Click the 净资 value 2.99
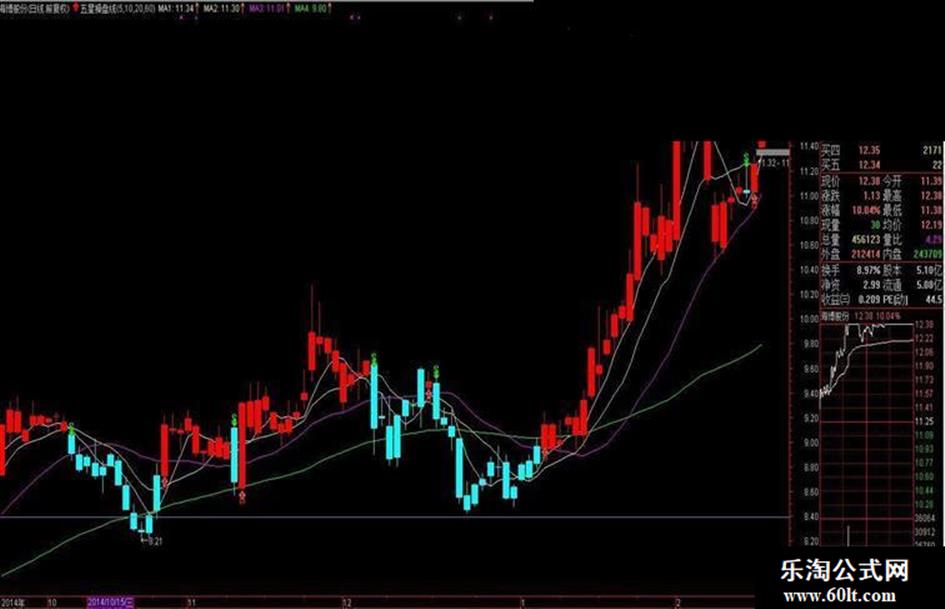This screenshot has height=609, width=945. click(x=871, y=285)
